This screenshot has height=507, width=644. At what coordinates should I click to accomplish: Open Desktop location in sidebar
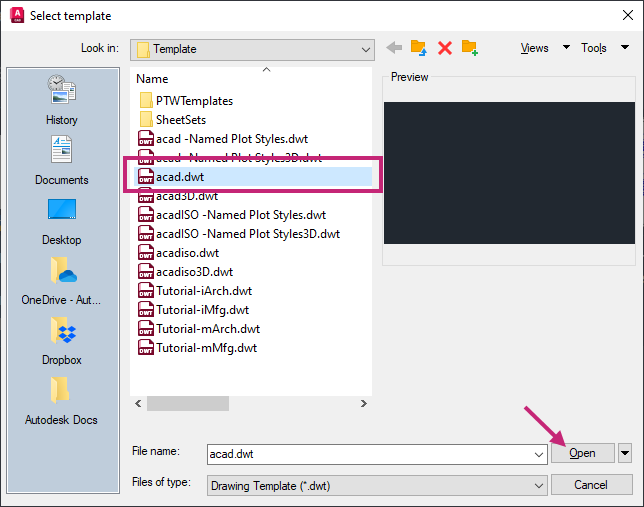[x=62, y=222]
